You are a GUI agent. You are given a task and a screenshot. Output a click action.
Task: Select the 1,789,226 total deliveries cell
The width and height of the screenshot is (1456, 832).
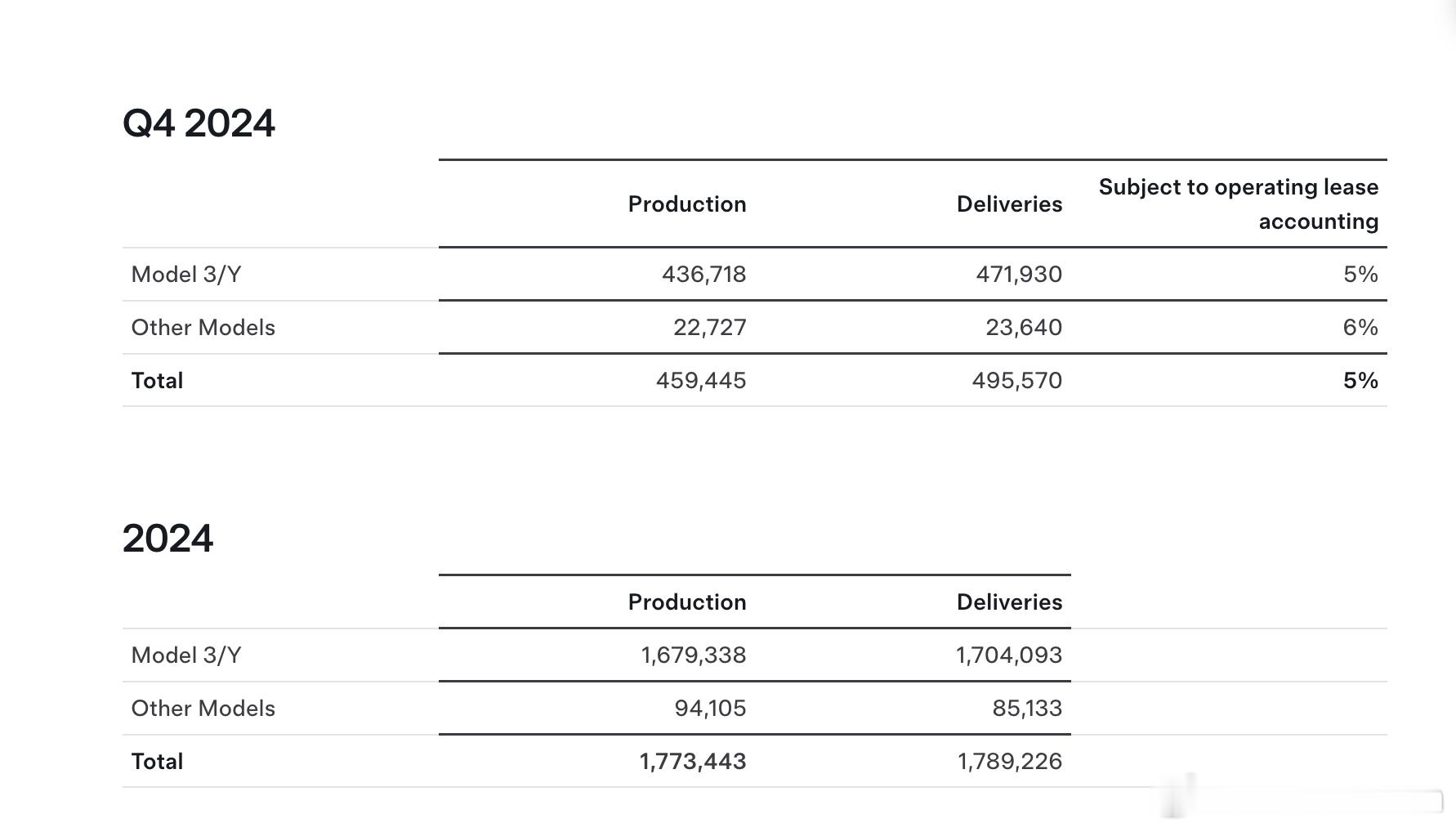tap(1009, 762)
